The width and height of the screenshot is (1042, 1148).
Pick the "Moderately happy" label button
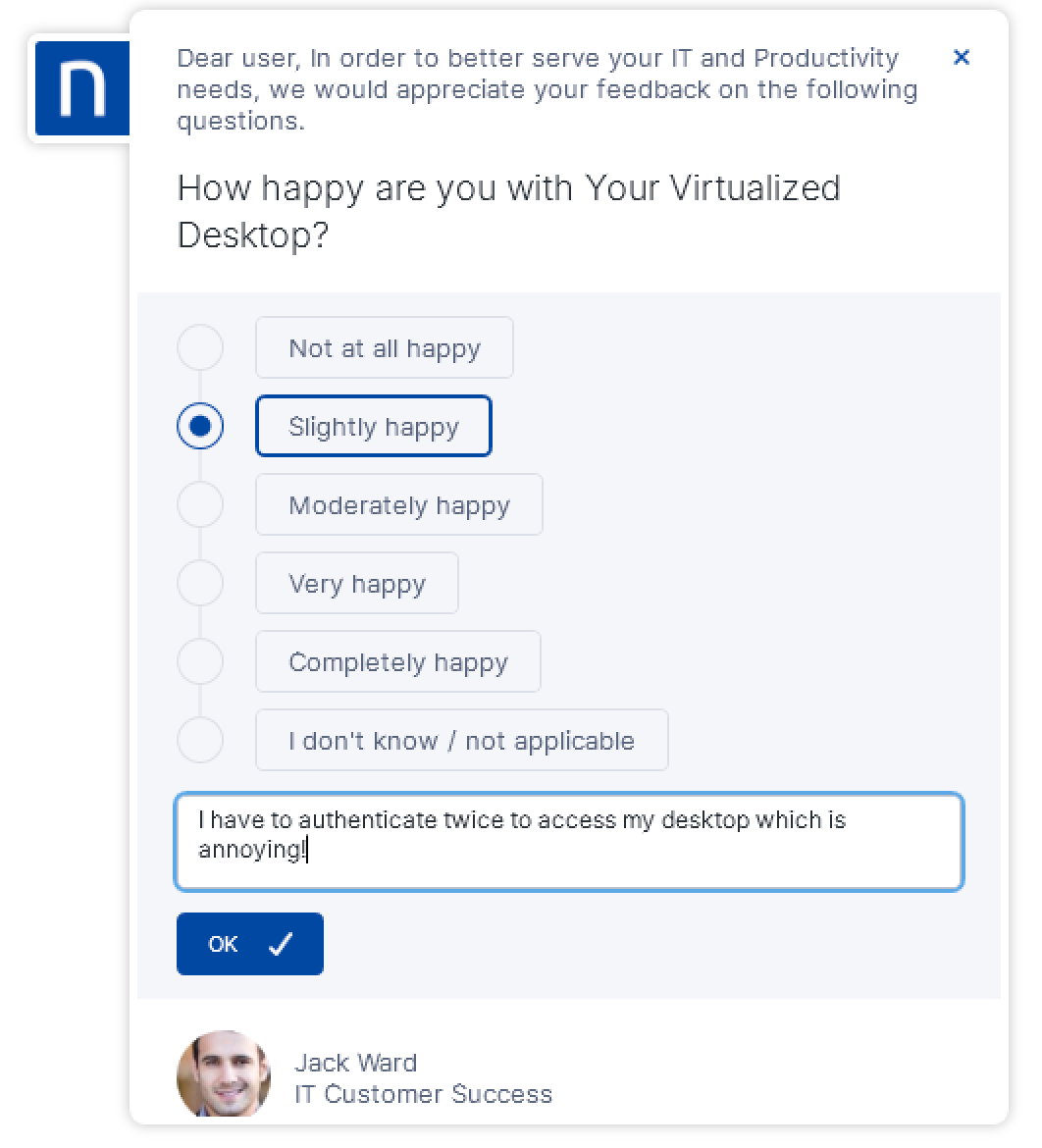(x=398, y=504)
